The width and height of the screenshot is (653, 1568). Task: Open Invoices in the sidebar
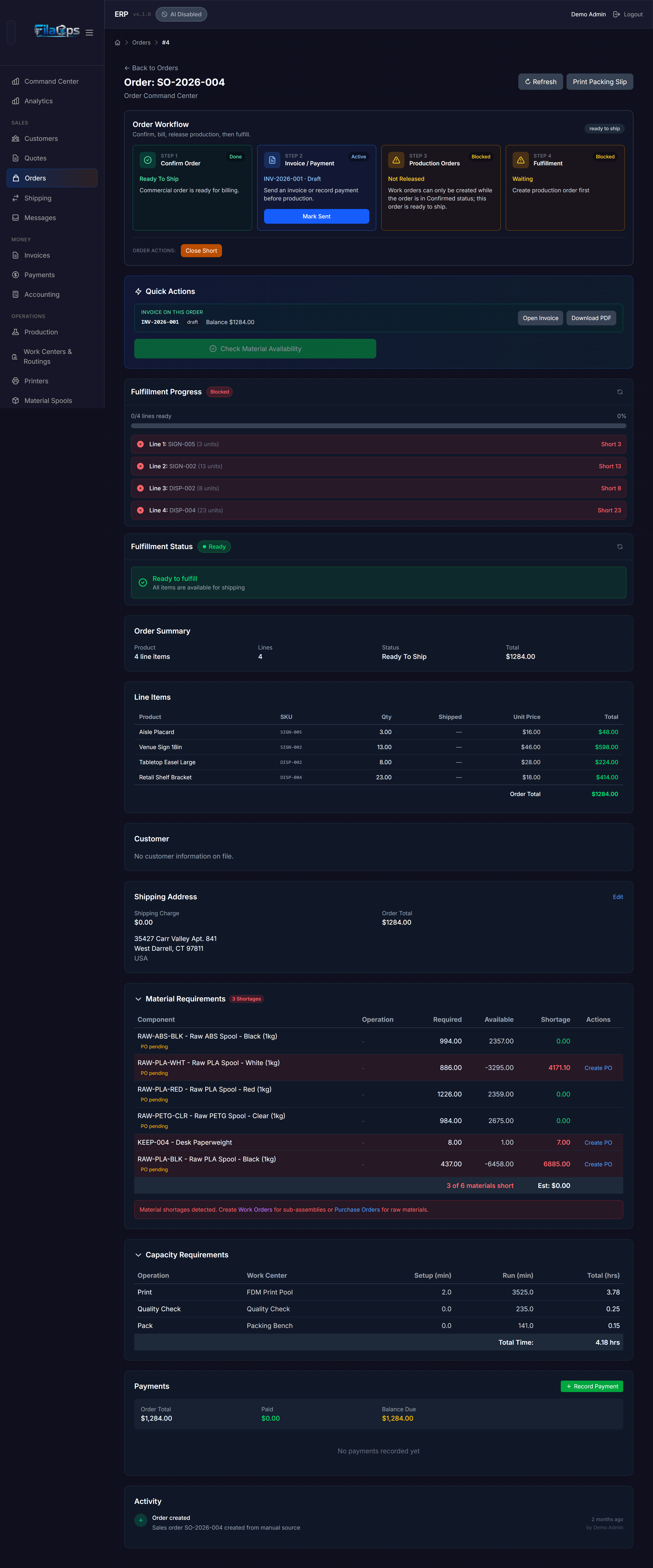[x=52, y=256]
